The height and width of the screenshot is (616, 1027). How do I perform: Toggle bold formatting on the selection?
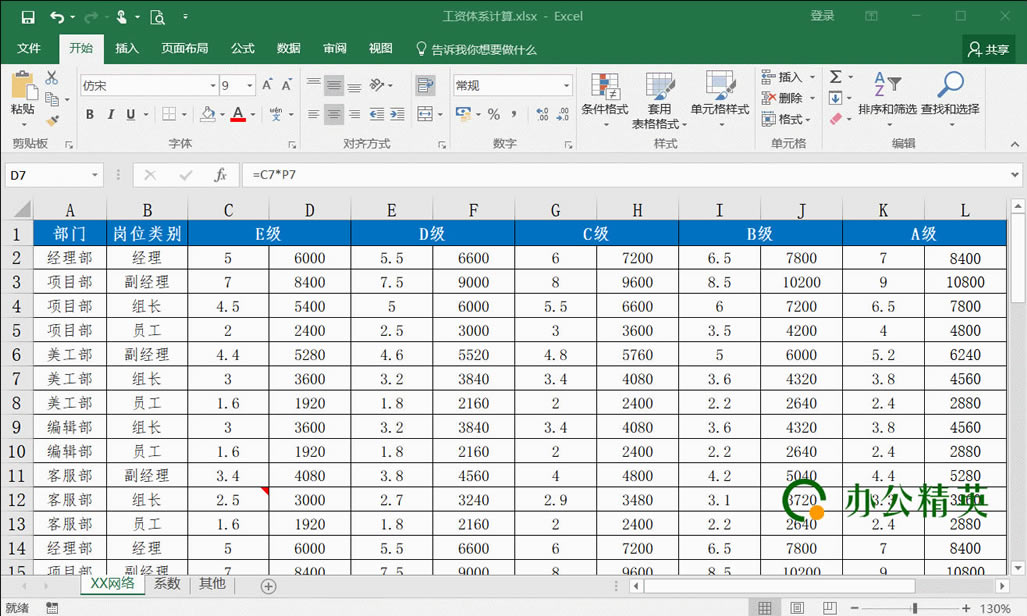(89, 113)
